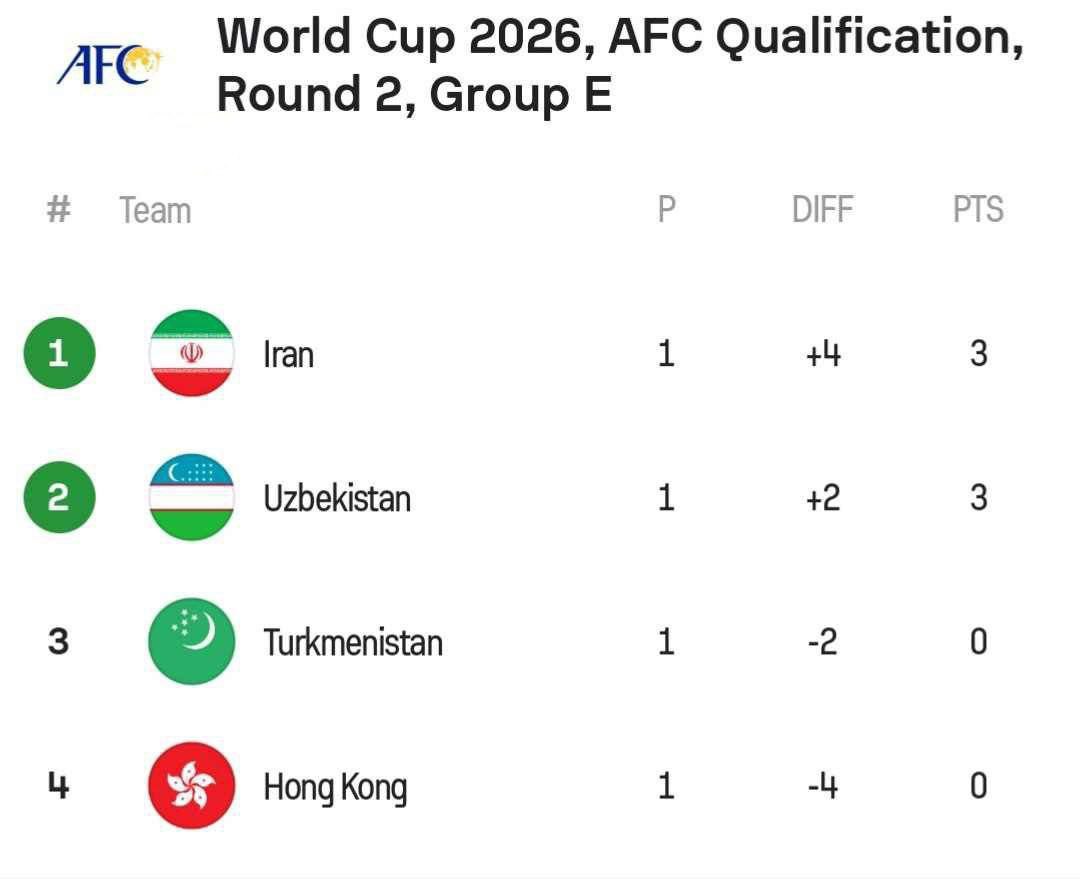This screenshot has height=879, width=1080.
Task: Click the AFC logo
Action: coord(110,66)
